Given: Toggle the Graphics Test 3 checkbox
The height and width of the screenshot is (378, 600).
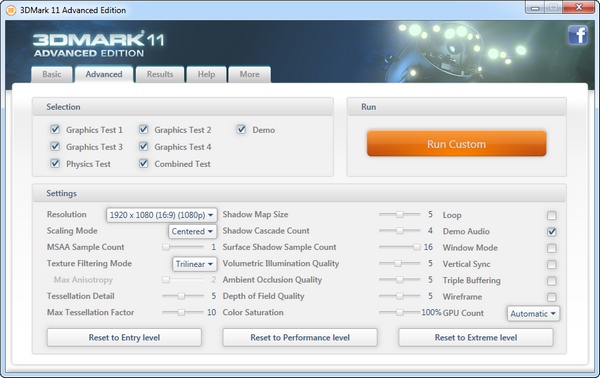Looking at the screenshot, I should pyautogui.click(x=55, y=146).
